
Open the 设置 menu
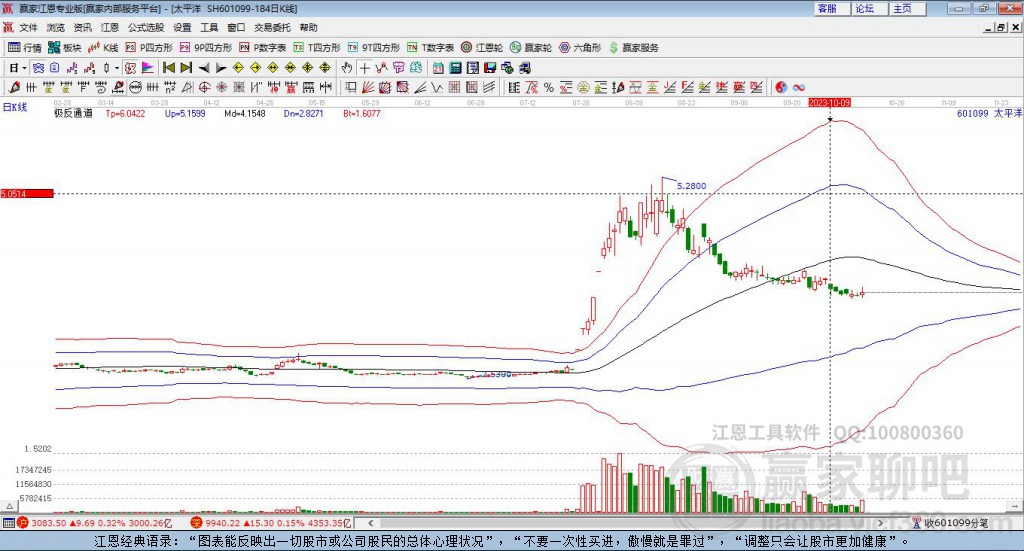[182, 27]
